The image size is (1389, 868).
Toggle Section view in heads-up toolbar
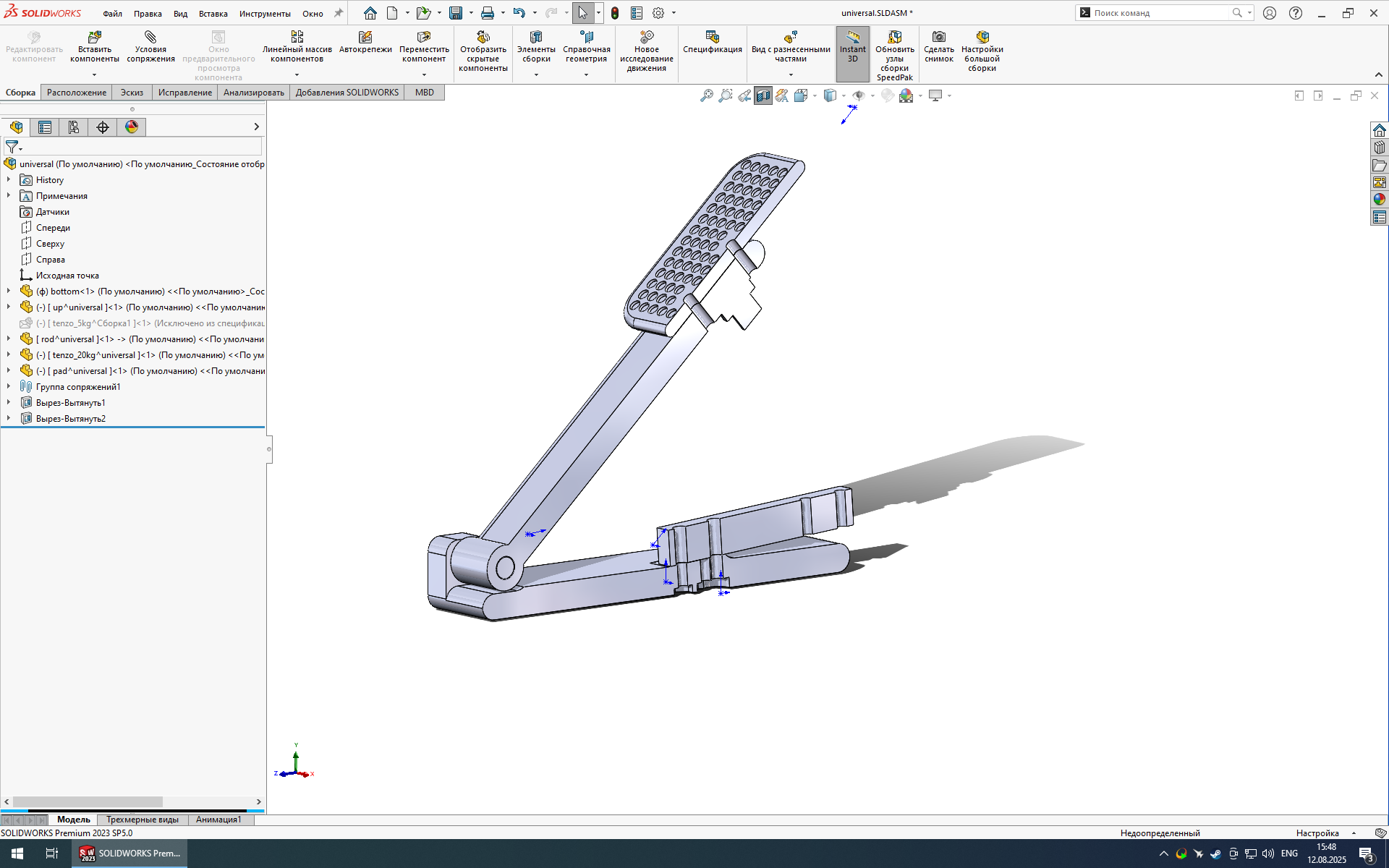763,95
